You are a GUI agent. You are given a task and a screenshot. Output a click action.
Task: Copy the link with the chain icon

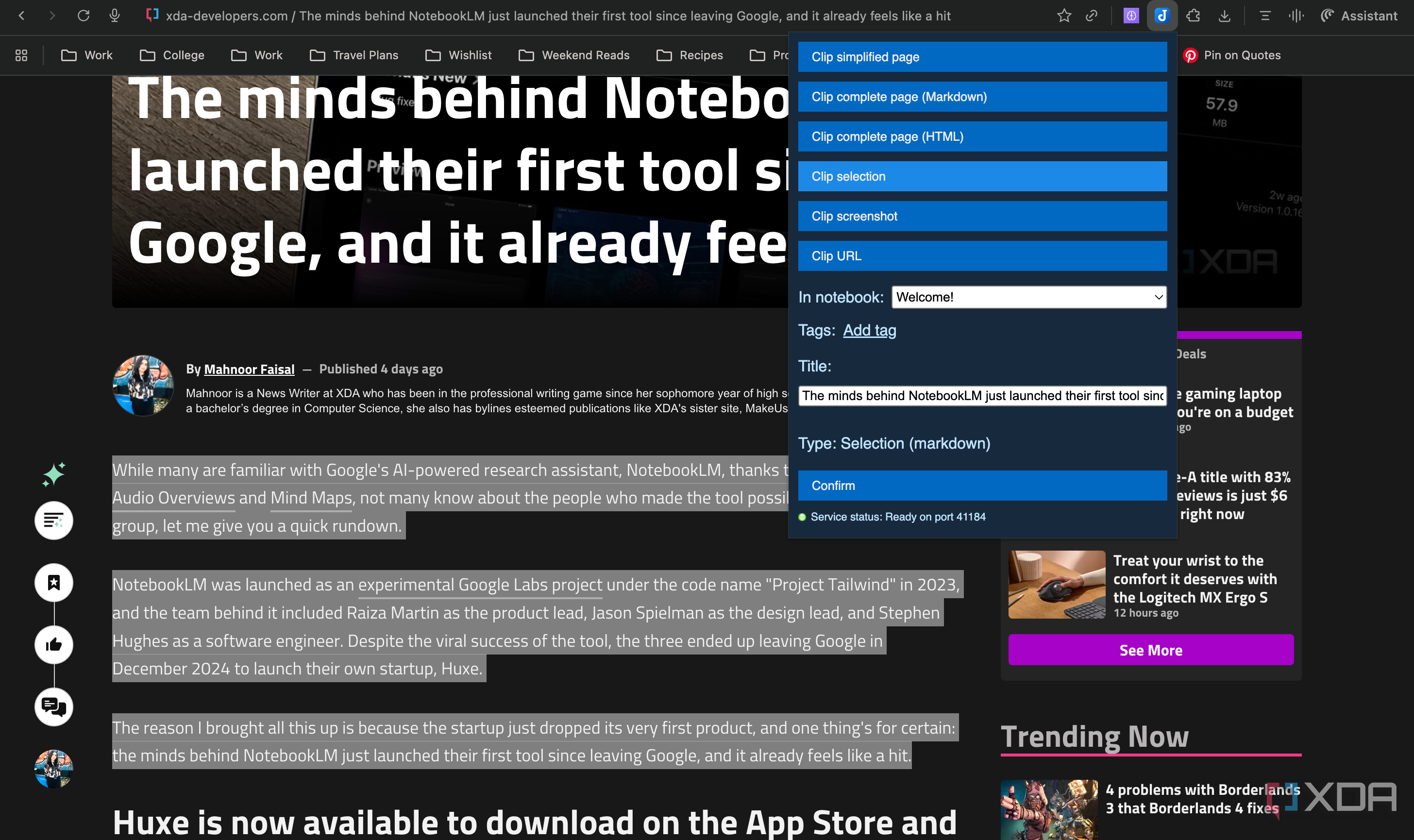click(1092, 16)
